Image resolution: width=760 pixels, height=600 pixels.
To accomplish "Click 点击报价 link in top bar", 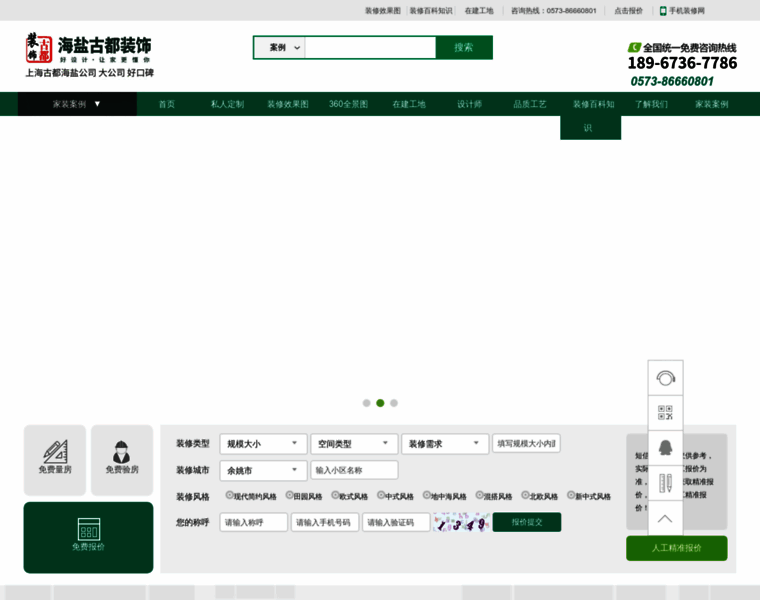I will 629,11.
